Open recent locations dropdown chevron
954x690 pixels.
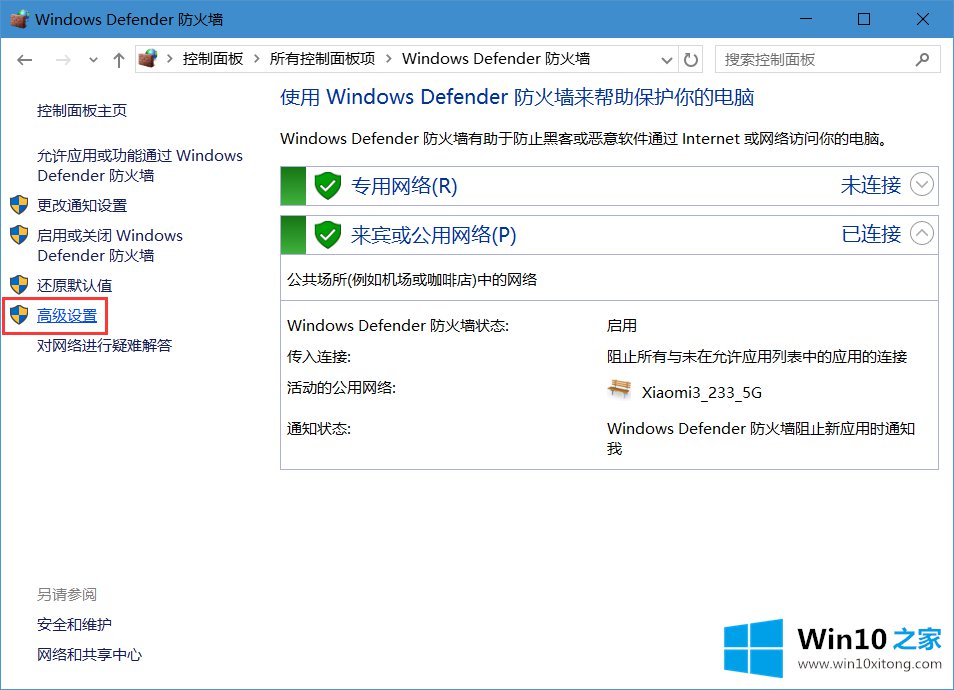point(93,60)
